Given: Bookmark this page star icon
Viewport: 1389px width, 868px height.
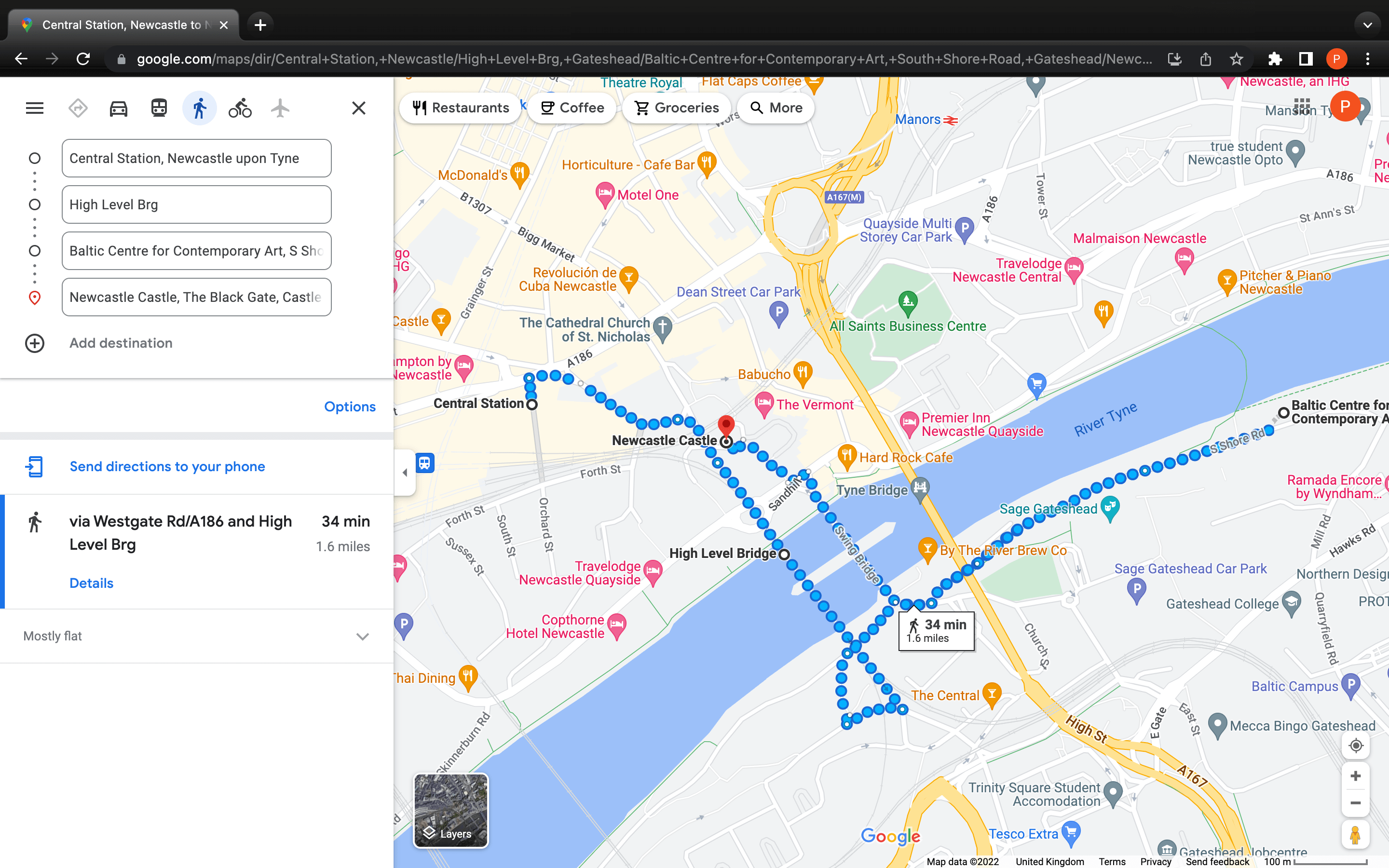Looking at the screenshot, I should click(x=1236, y=58).
